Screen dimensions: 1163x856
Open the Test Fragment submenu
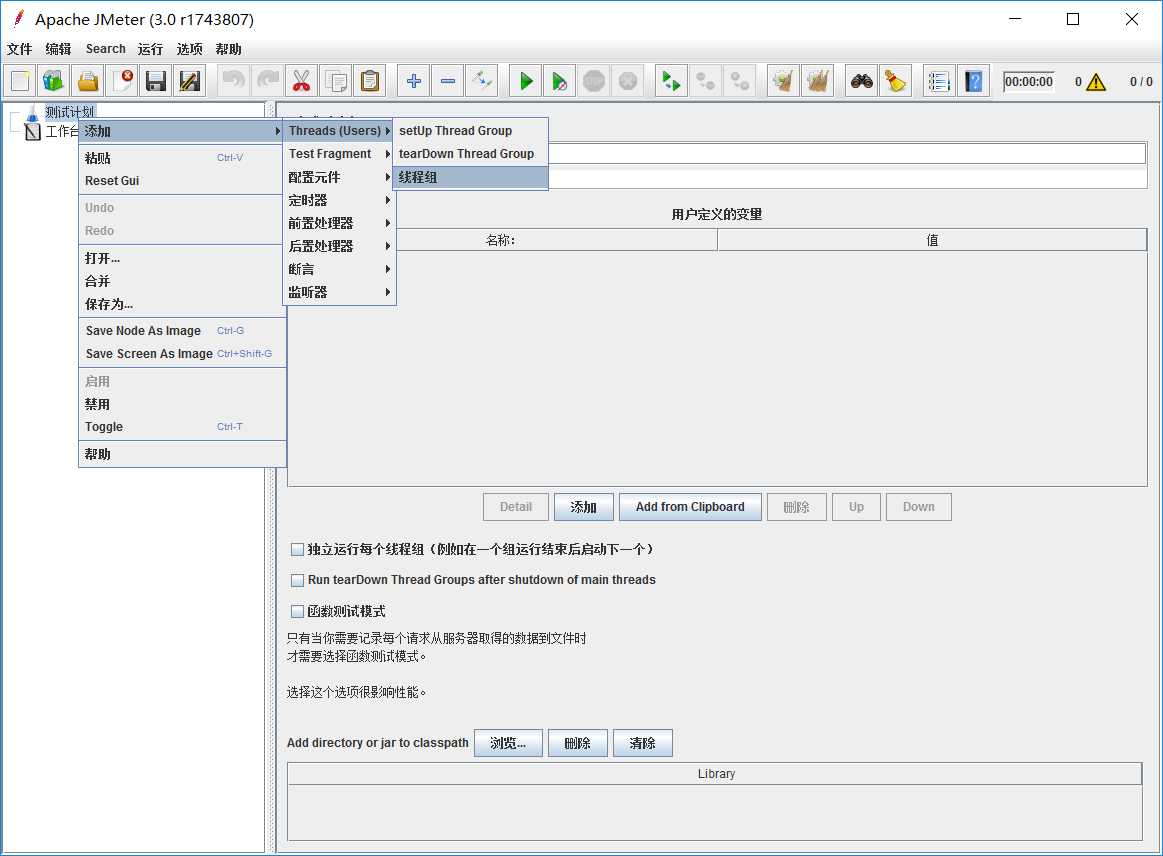pyautogui.click(x=339, y=154)
